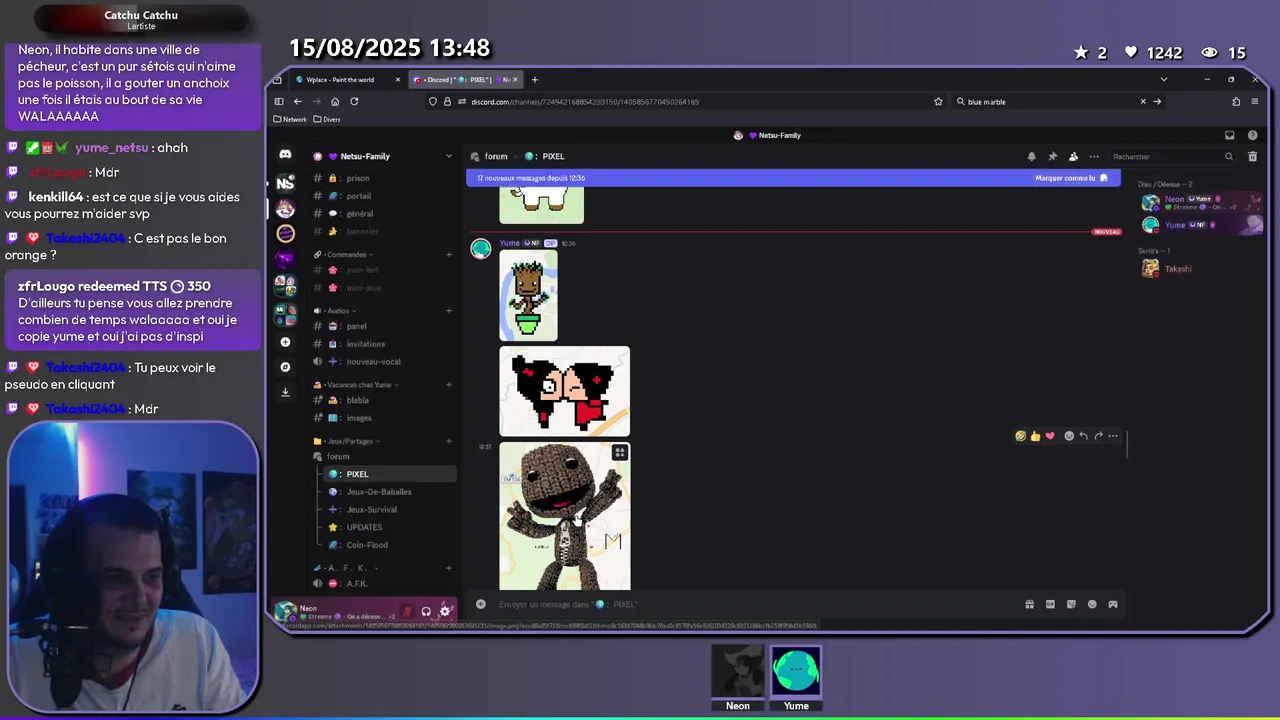The image size is (1280, 720).
Task: Collapse the Audios category
Action: pyautogui.click(x=335, y=311)
